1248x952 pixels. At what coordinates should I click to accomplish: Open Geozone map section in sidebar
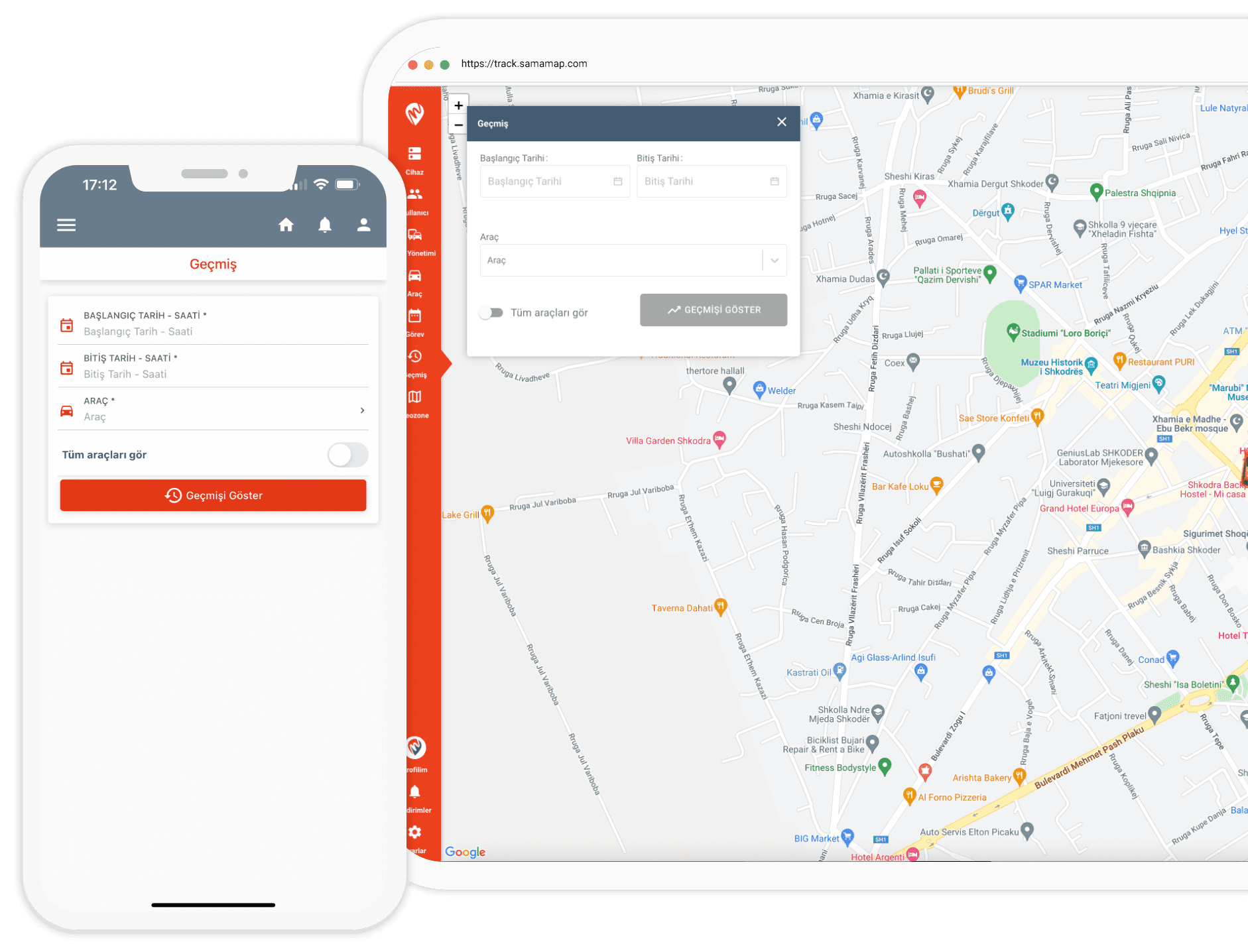coord(416,404)
